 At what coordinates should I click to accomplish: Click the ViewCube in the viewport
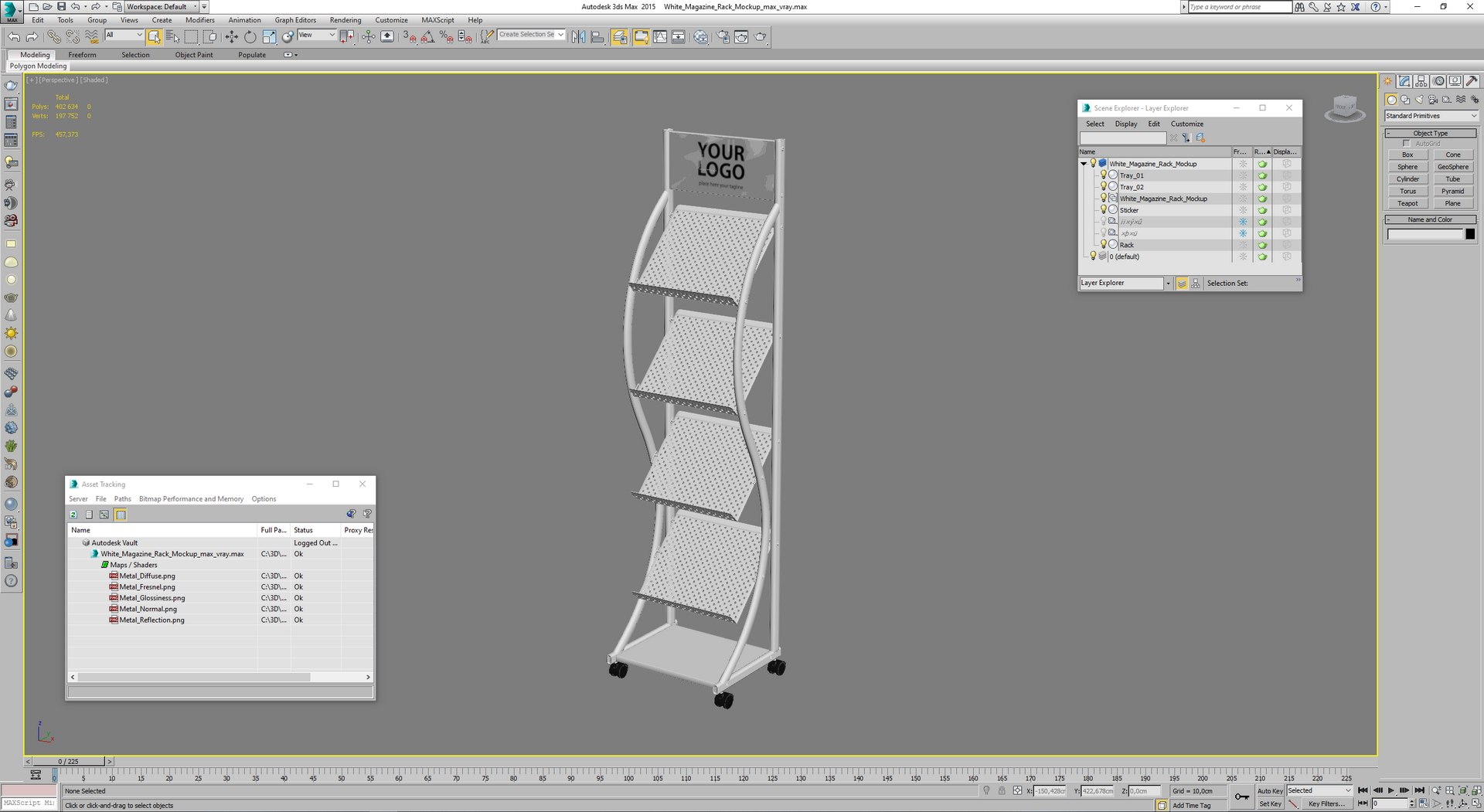pos(1345,107)
